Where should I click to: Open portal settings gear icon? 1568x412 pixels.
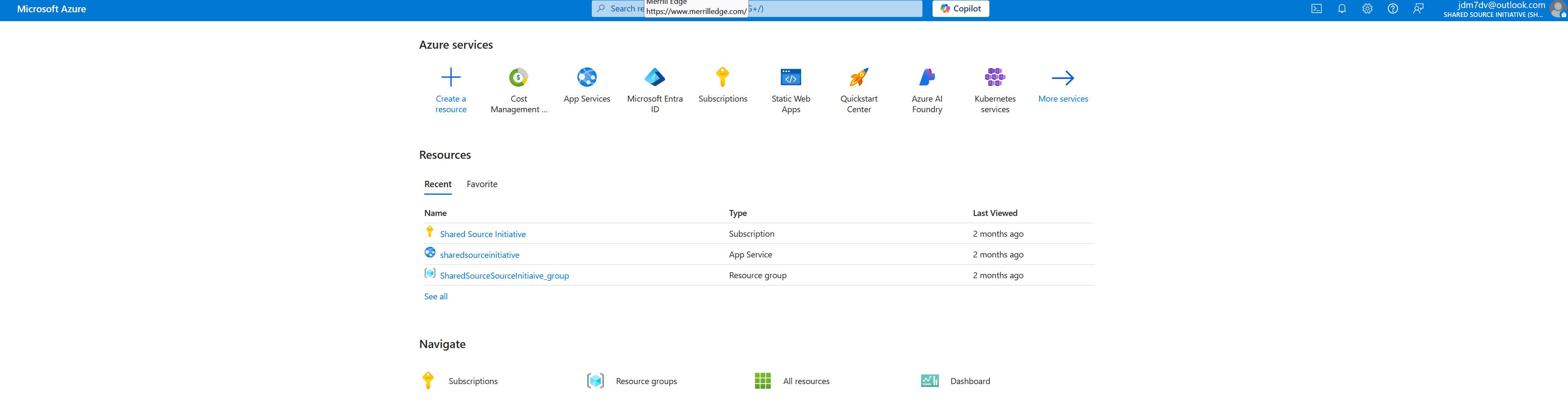pyautogui.click(x=1368, y=8)
